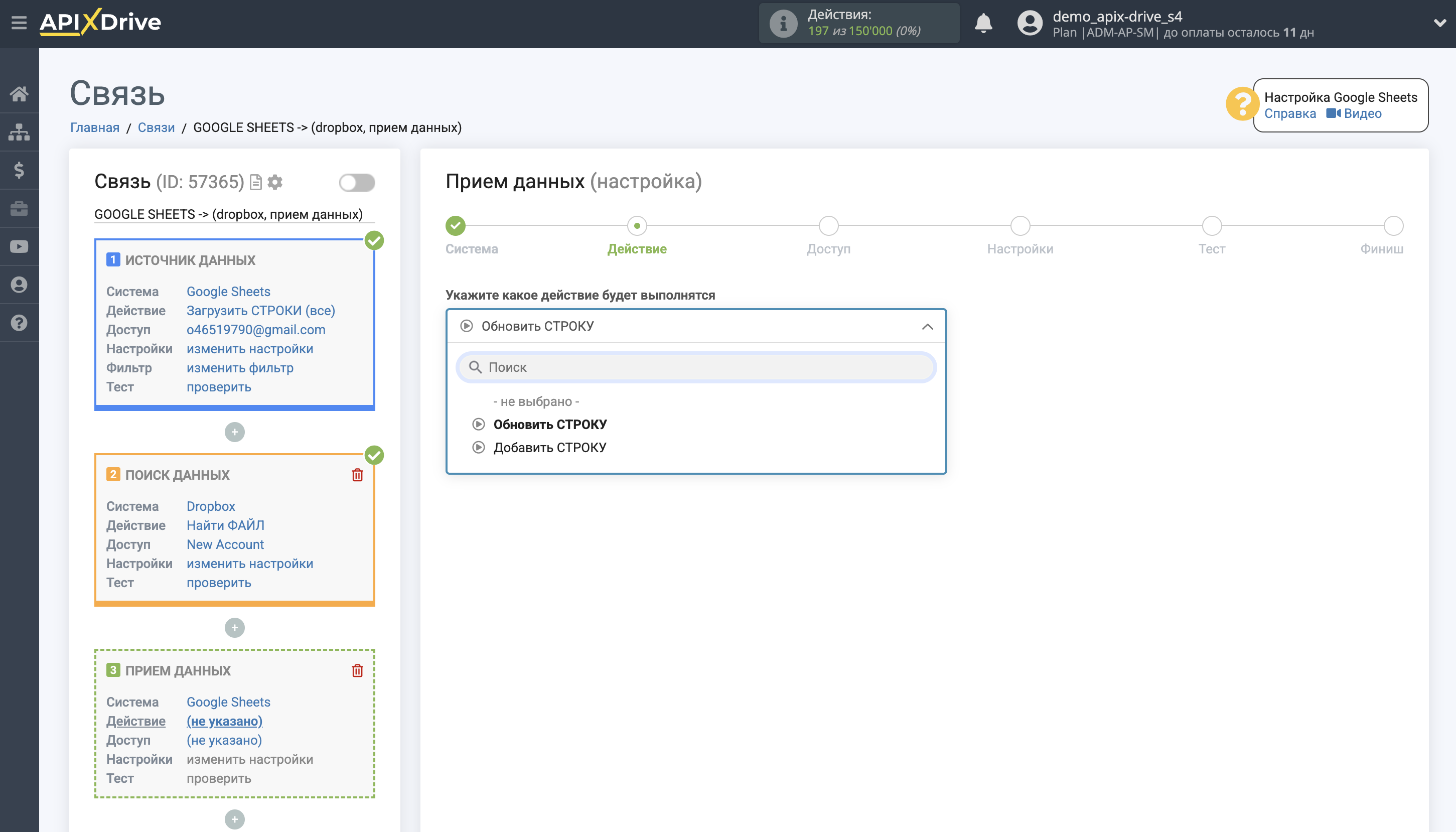Select the billing dollar icon in sidebar
This screenshot has height=832, width=1456.
pyautogui.click(x=19, y=170)
